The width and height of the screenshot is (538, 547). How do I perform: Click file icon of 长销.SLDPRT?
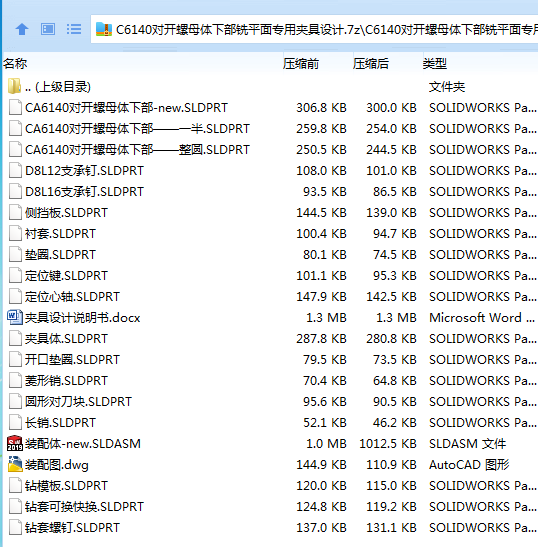point(15,422)
